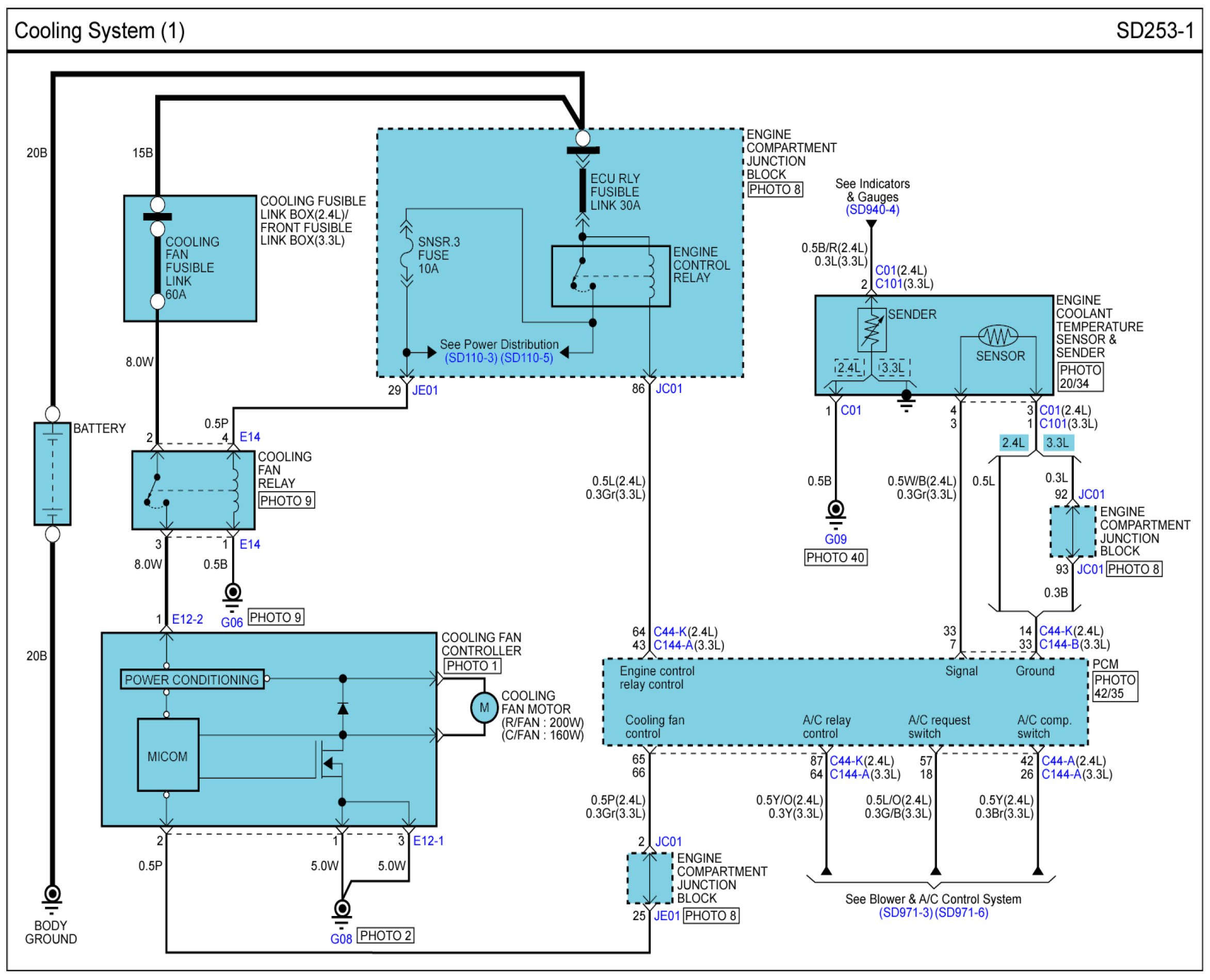Screen dimensions: 1210x980
Task: Click the PHOTO 1 box for fan controller
Action: [472, 665]
